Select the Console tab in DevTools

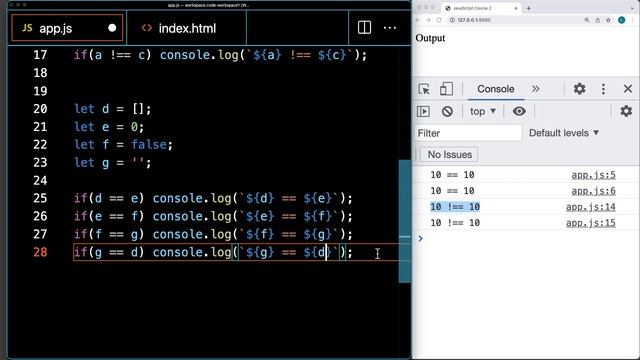(x=496, y=89)
